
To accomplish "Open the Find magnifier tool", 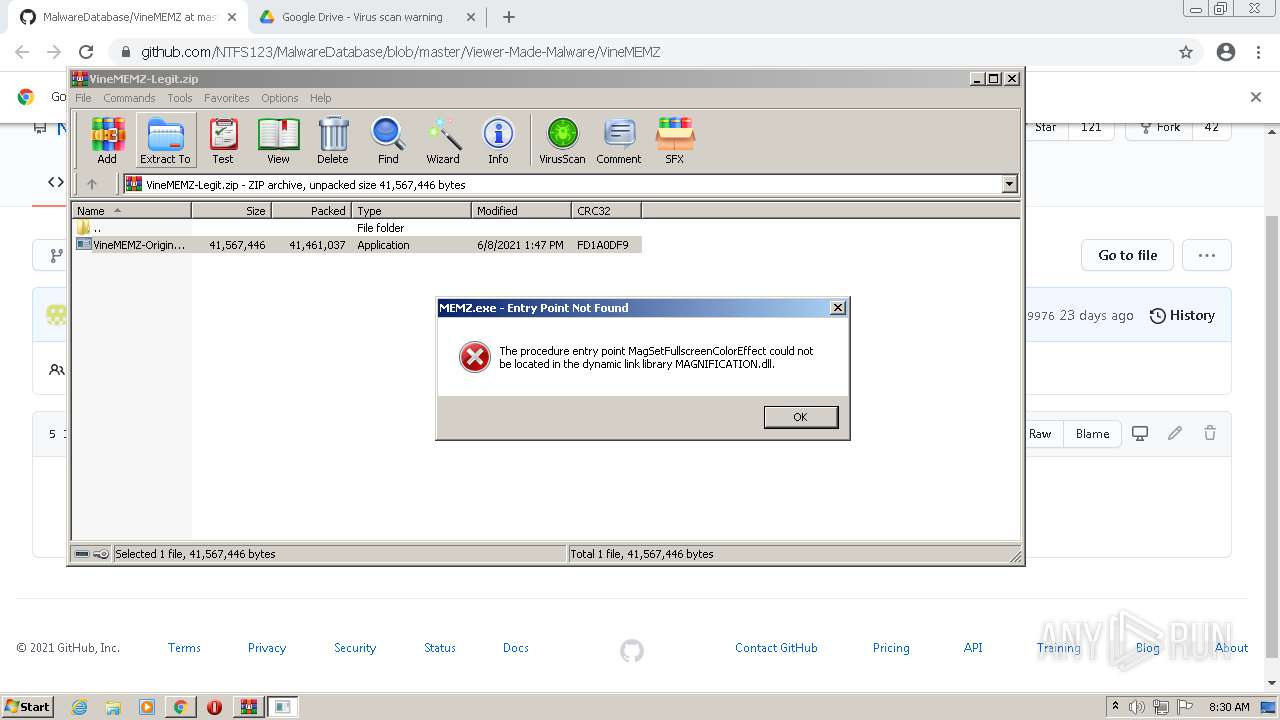I will (x=388, y=140).
